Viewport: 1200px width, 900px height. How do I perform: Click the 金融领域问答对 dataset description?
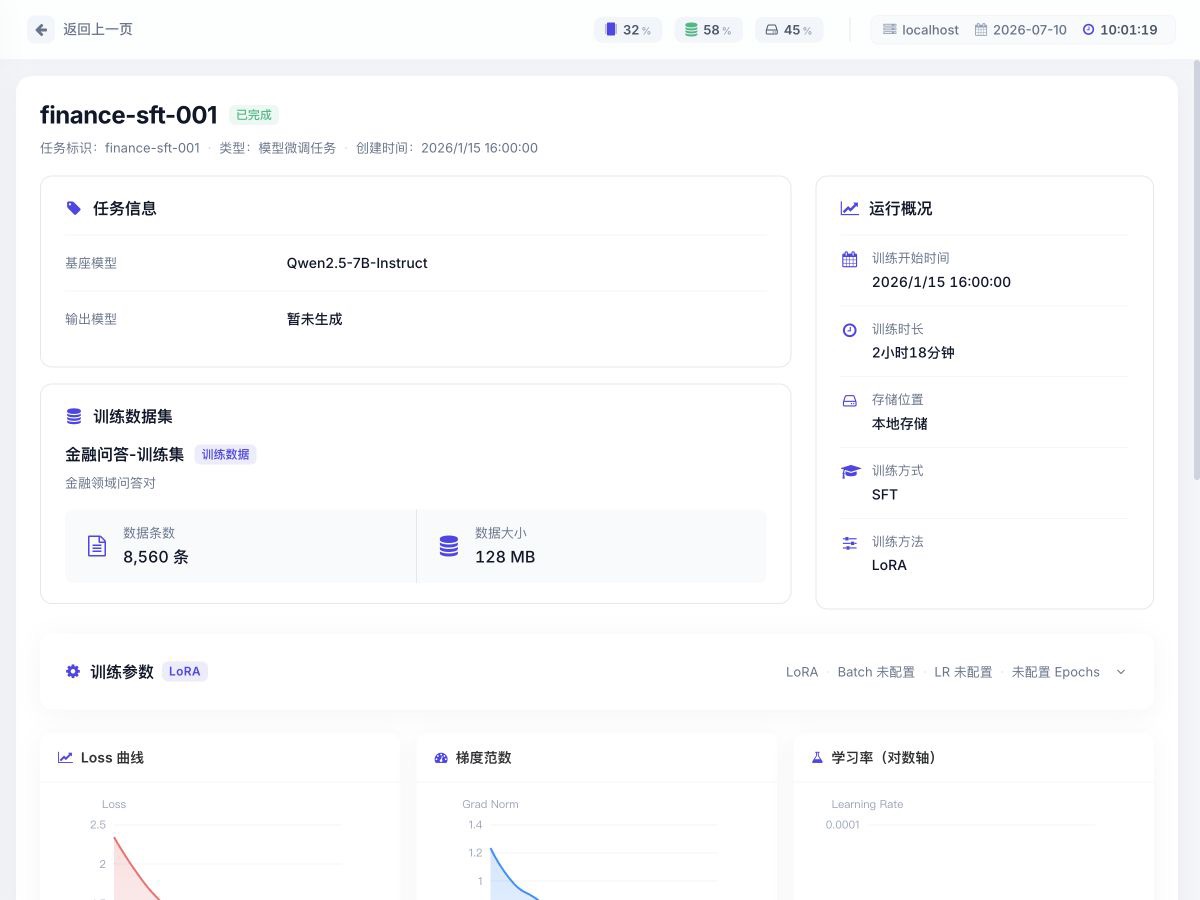point(111,483)
